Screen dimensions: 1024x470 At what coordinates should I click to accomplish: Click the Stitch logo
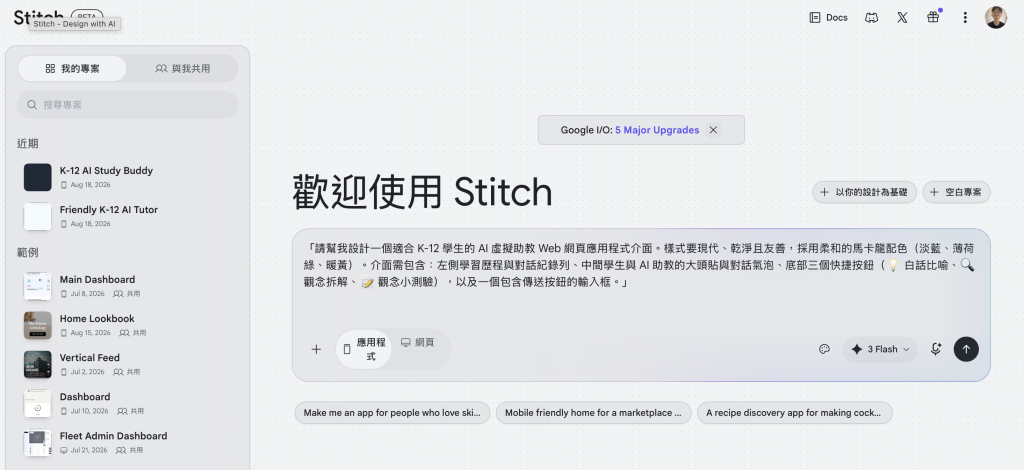click(39, 17)
